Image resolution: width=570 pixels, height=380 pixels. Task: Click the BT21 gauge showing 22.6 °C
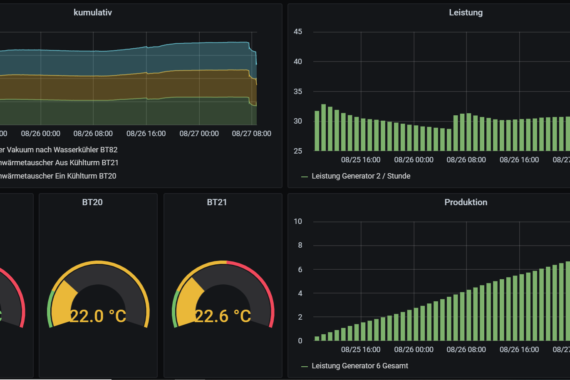pyautogui.click(x=223, y=295)
